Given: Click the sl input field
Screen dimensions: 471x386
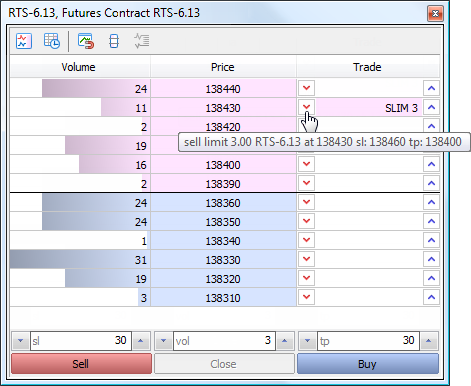Looking at the screenshot, I should point(81,341).
